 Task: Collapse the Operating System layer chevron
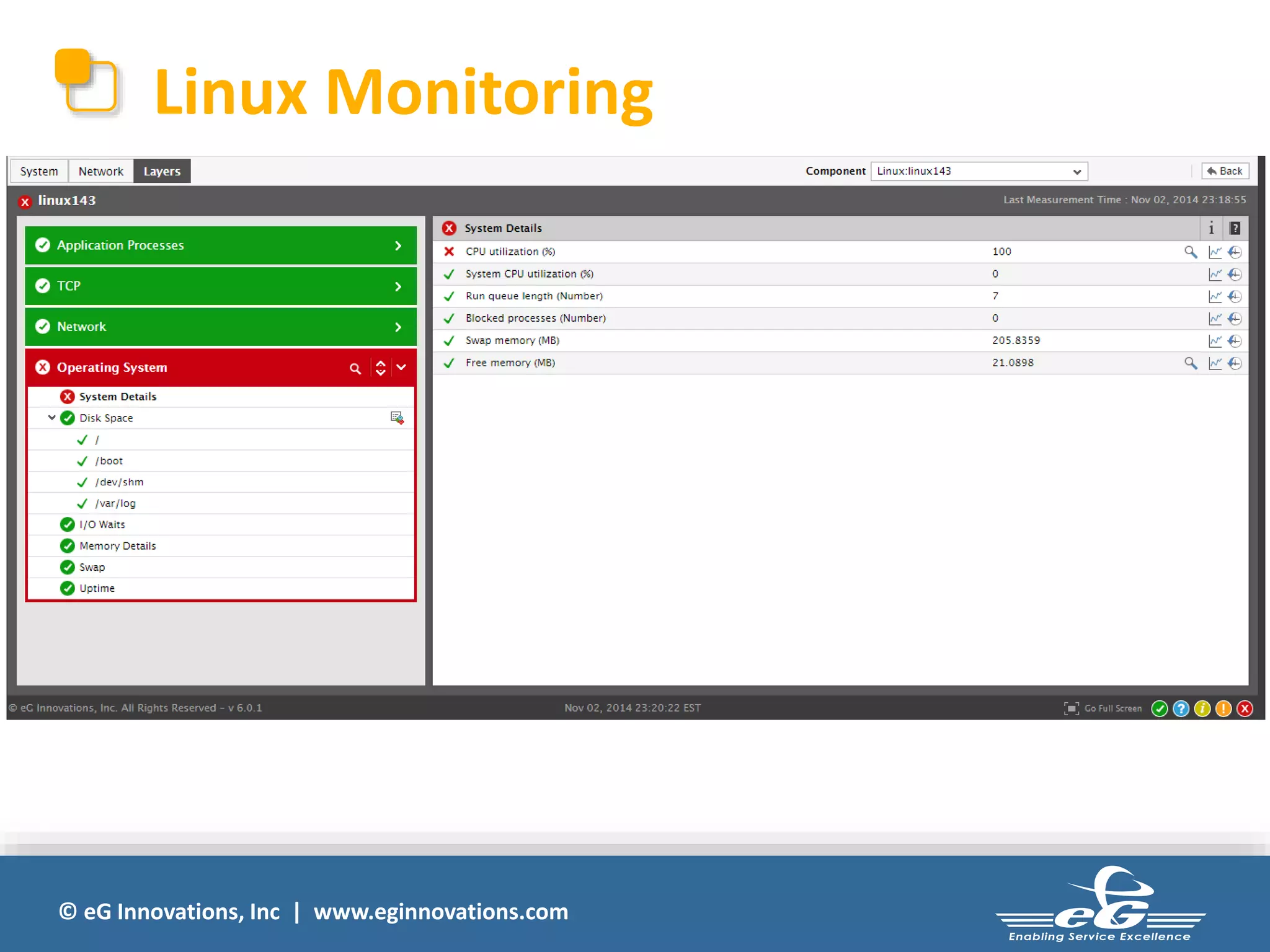[401, 368]
